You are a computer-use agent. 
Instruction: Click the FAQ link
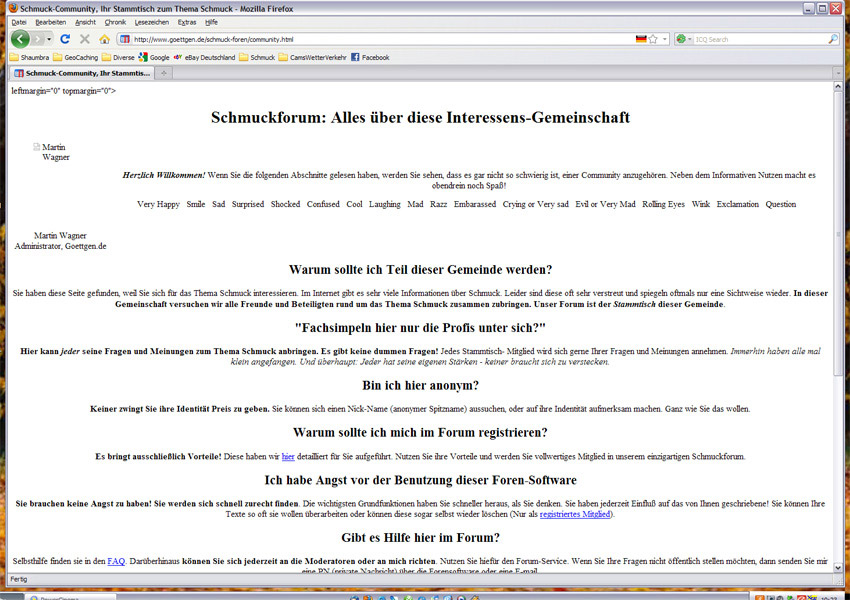116,561
